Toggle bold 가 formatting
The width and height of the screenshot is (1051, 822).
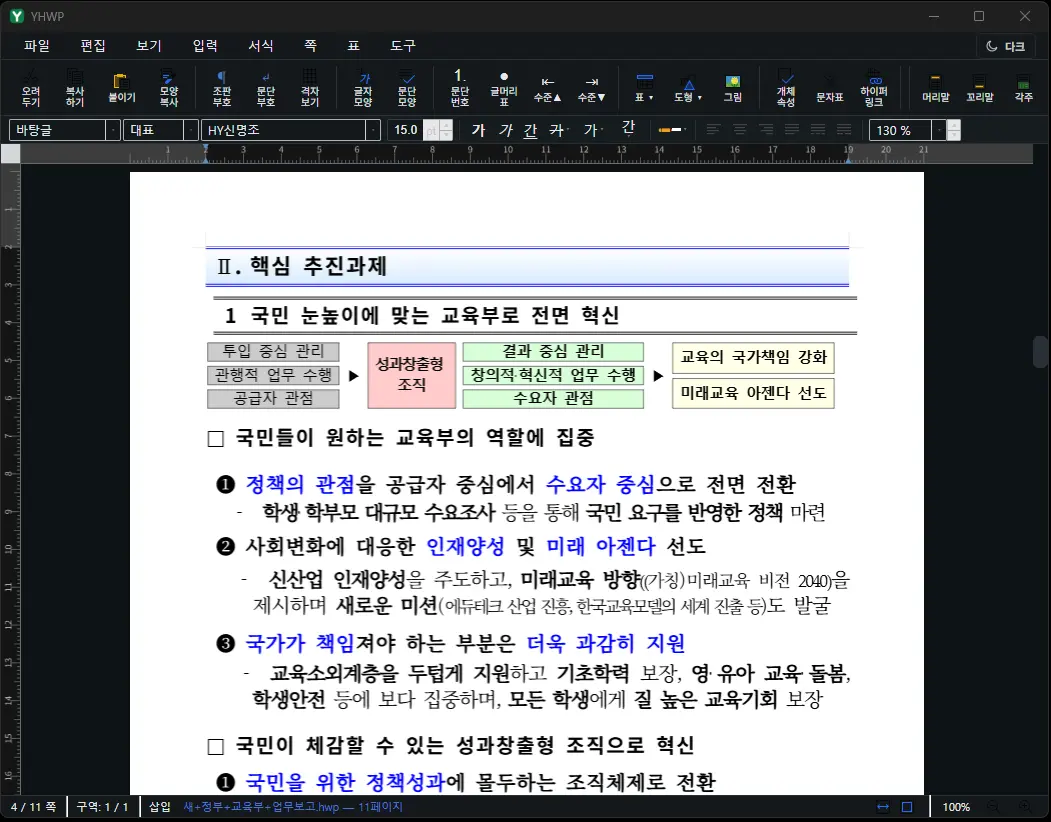[x=478, y=129]
